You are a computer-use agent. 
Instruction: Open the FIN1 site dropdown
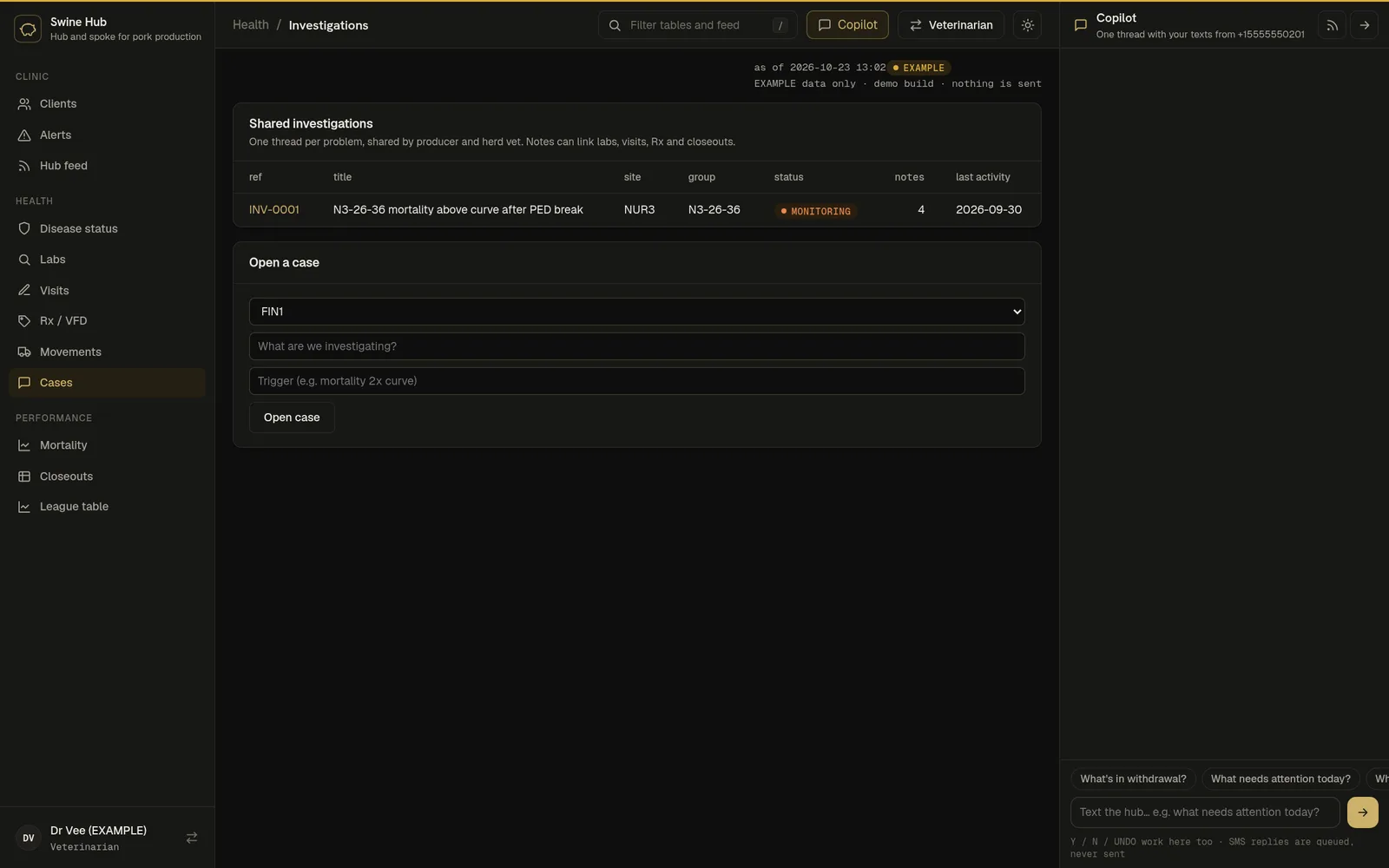pos(636,312)
